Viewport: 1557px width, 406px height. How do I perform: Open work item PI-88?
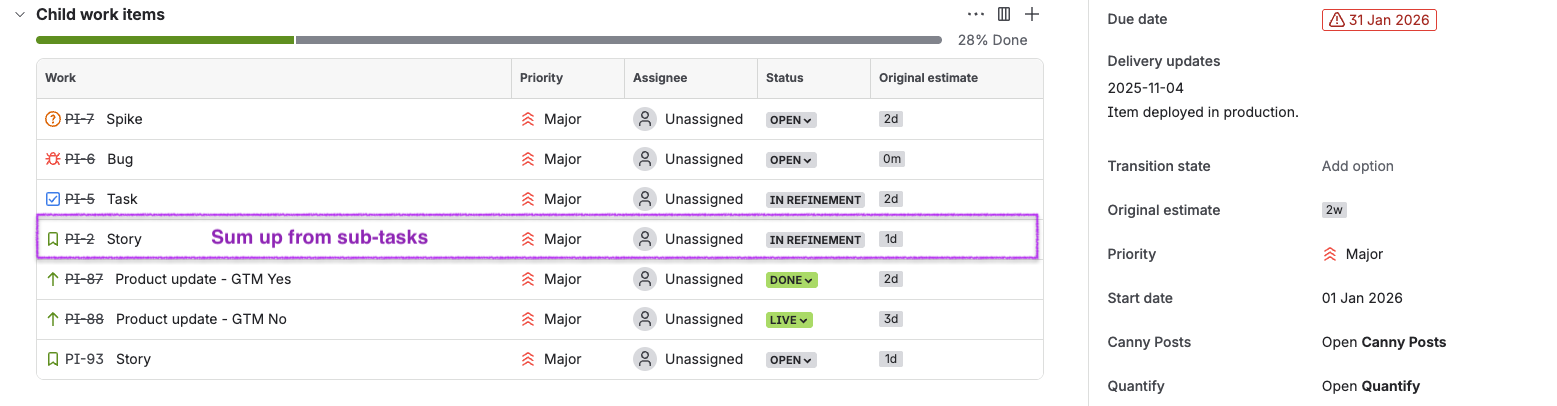click(x=84, y=319)
